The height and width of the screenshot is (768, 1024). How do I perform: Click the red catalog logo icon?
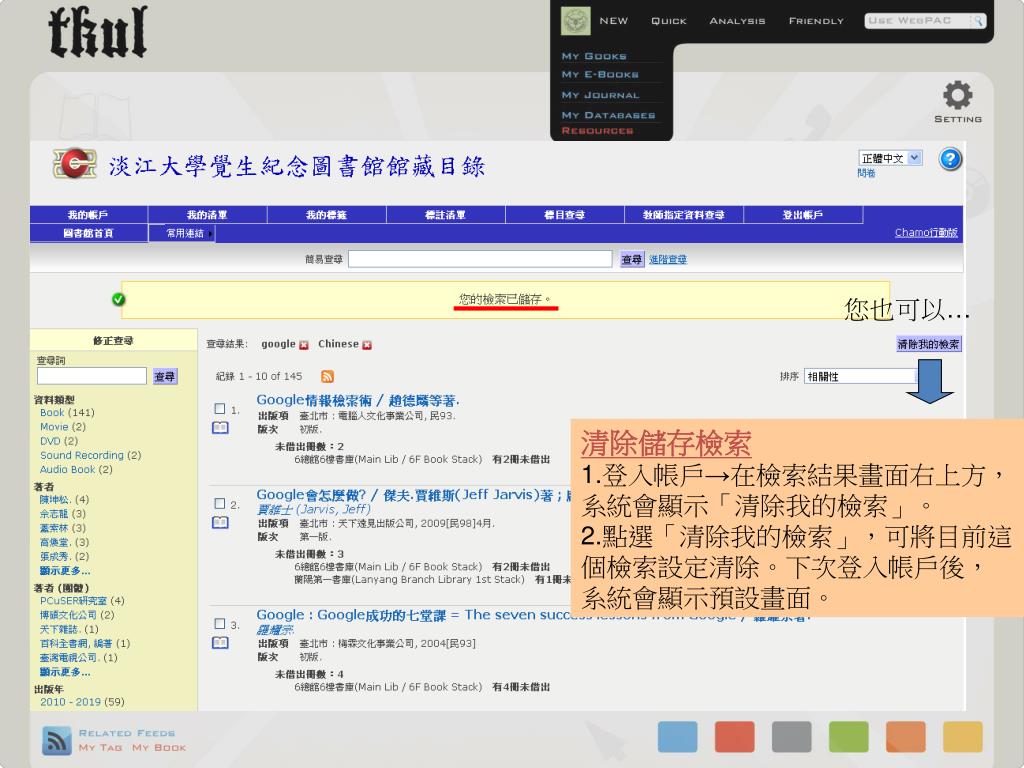tap(75, 163)
